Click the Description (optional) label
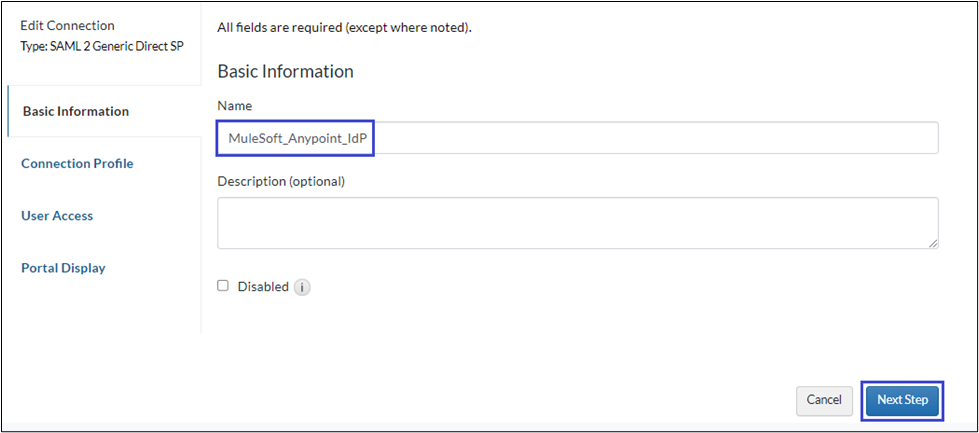Image resolution: width=979 pixels, height=433 pixels. 281,181
